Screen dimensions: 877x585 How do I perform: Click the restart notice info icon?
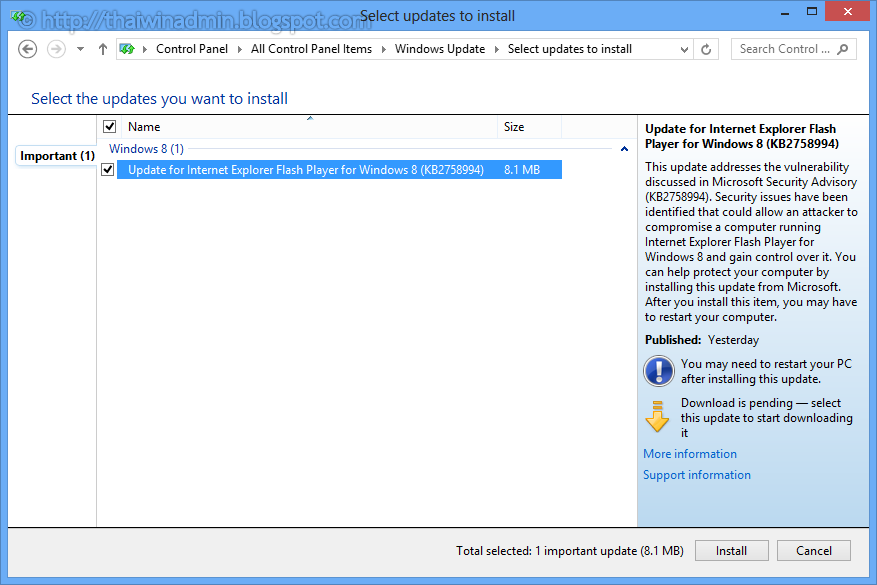point(659,371)
